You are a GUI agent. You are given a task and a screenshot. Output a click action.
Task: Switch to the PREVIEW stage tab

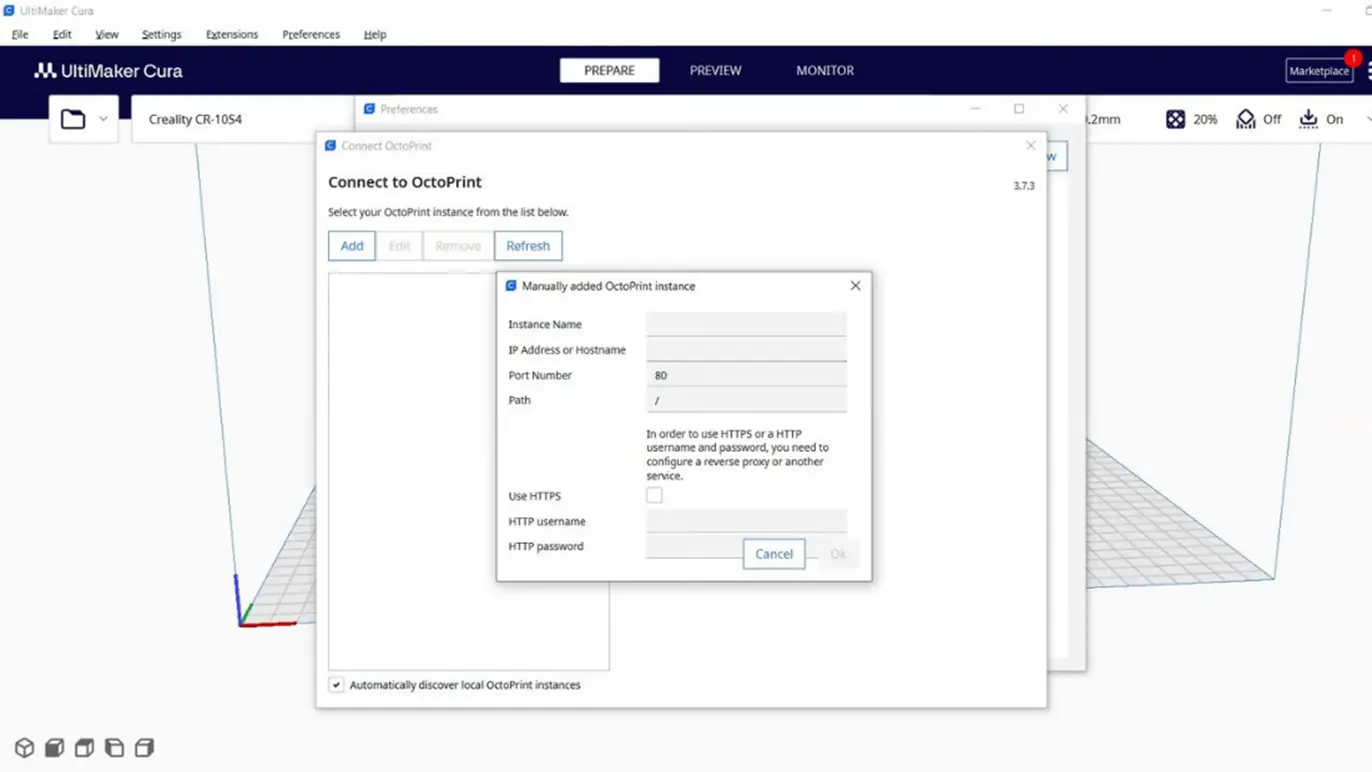coord(716,70)
